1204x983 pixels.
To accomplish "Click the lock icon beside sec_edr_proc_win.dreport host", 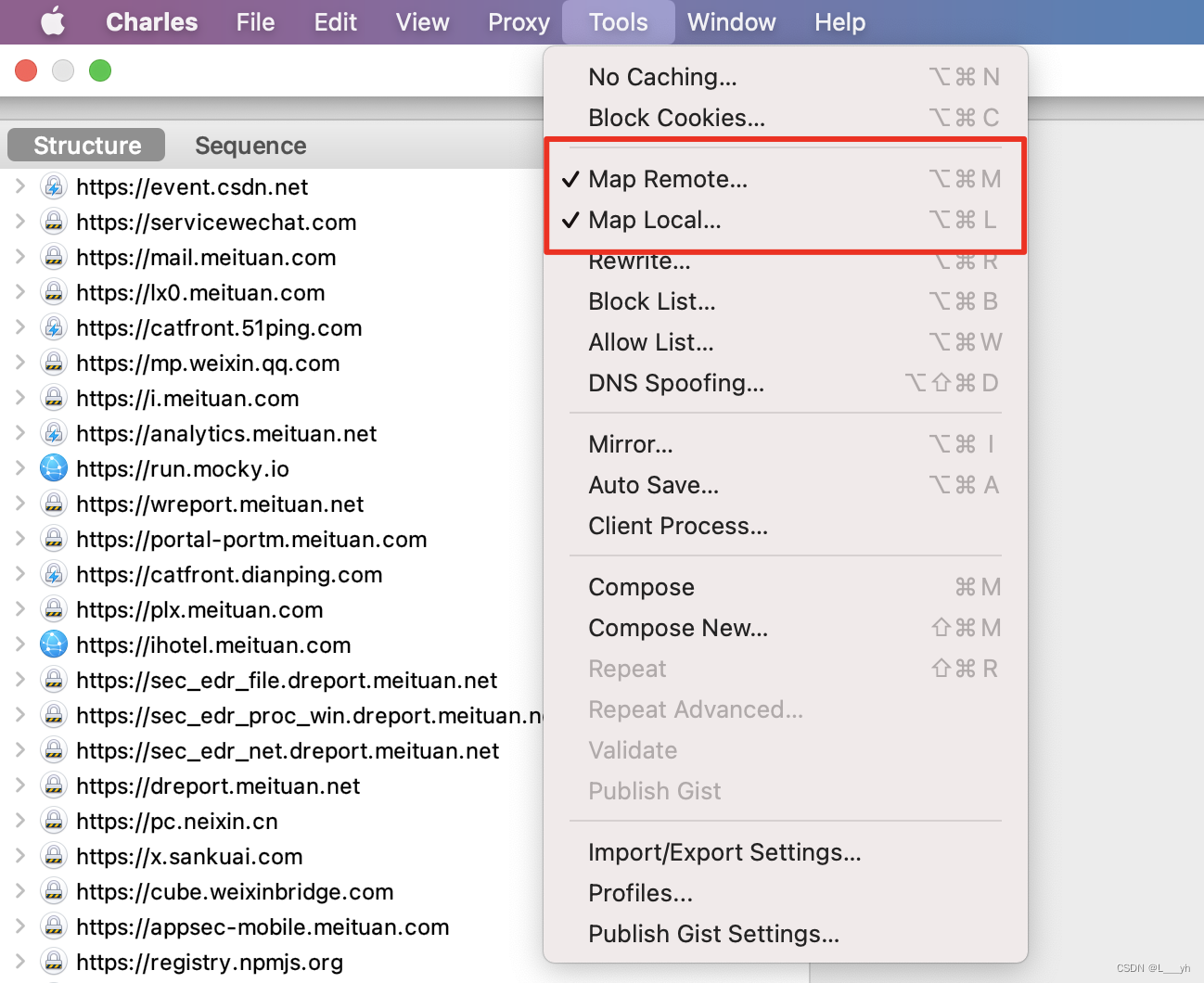I will point(54,715).
